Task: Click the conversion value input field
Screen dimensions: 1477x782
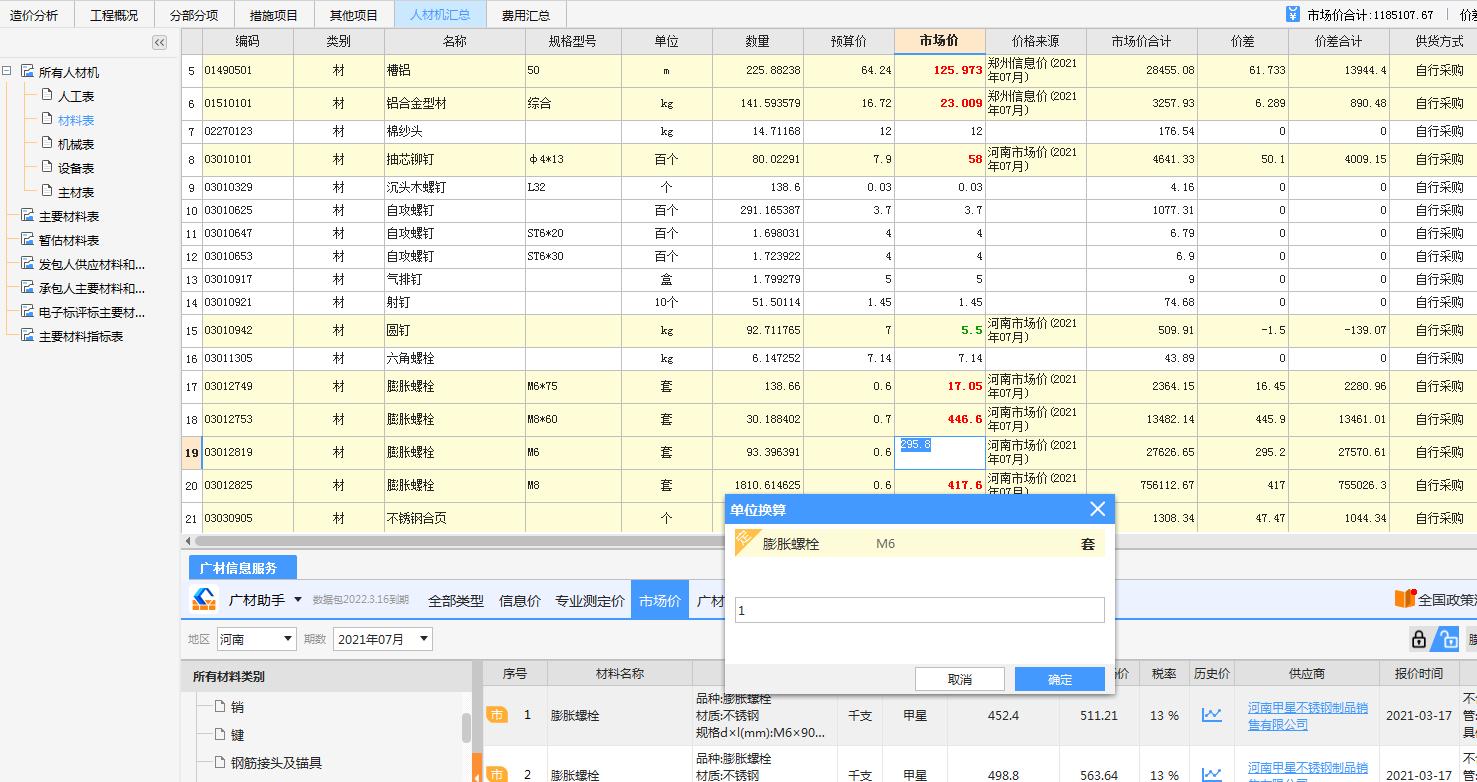Action: [919, 610]
